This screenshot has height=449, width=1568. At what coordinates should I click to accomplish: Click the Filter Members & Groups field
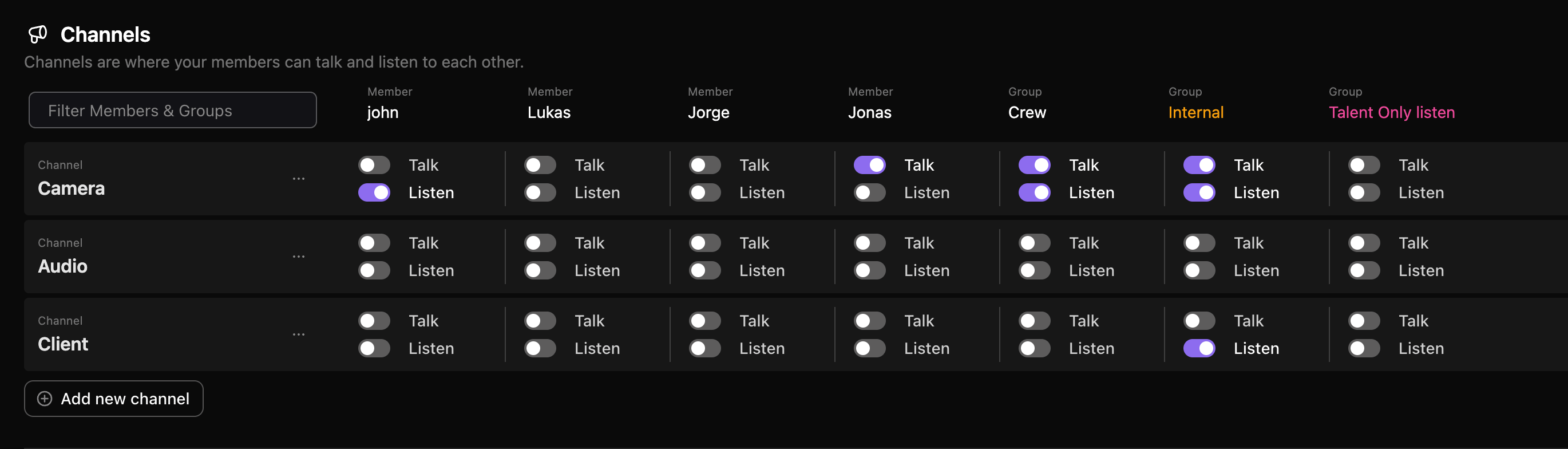click(172, 111)
